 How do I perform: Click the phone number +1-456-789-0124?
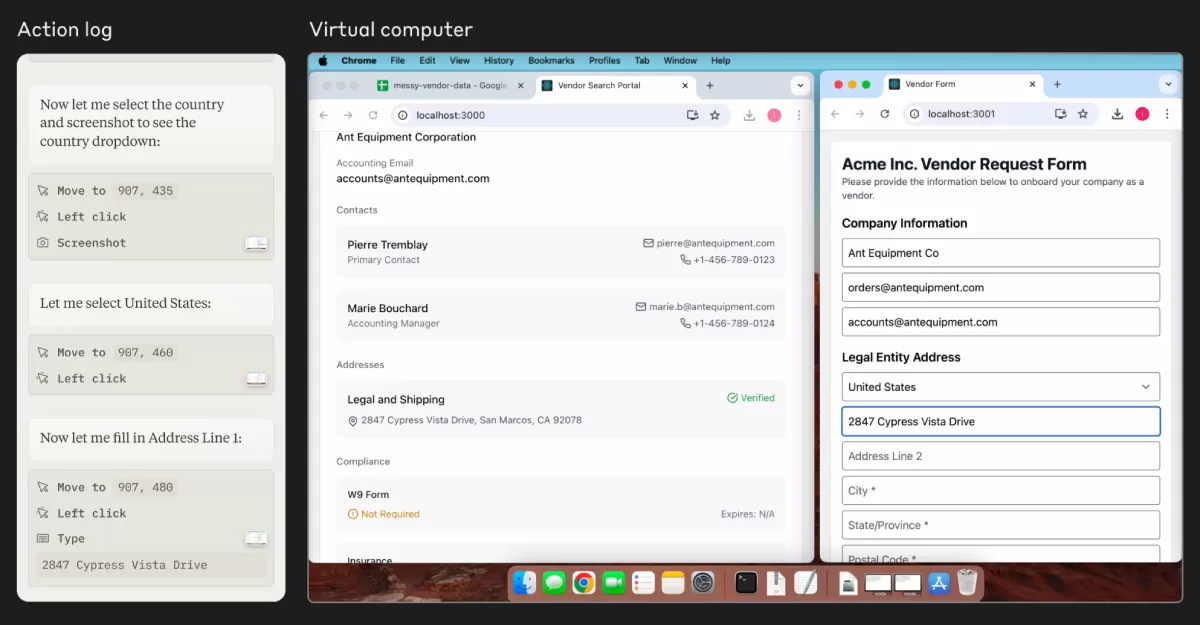click(x=734, y=324)
